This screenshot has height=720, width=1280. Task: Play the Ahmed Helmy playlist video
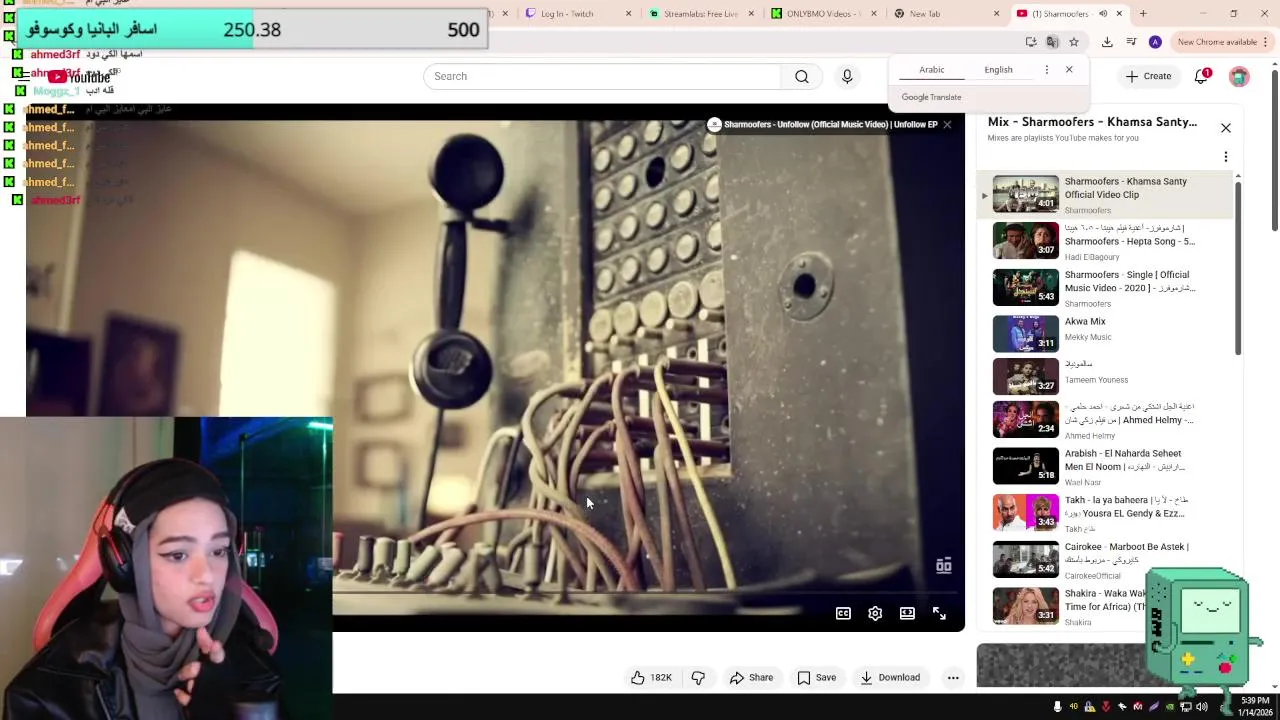point(1105,420)
